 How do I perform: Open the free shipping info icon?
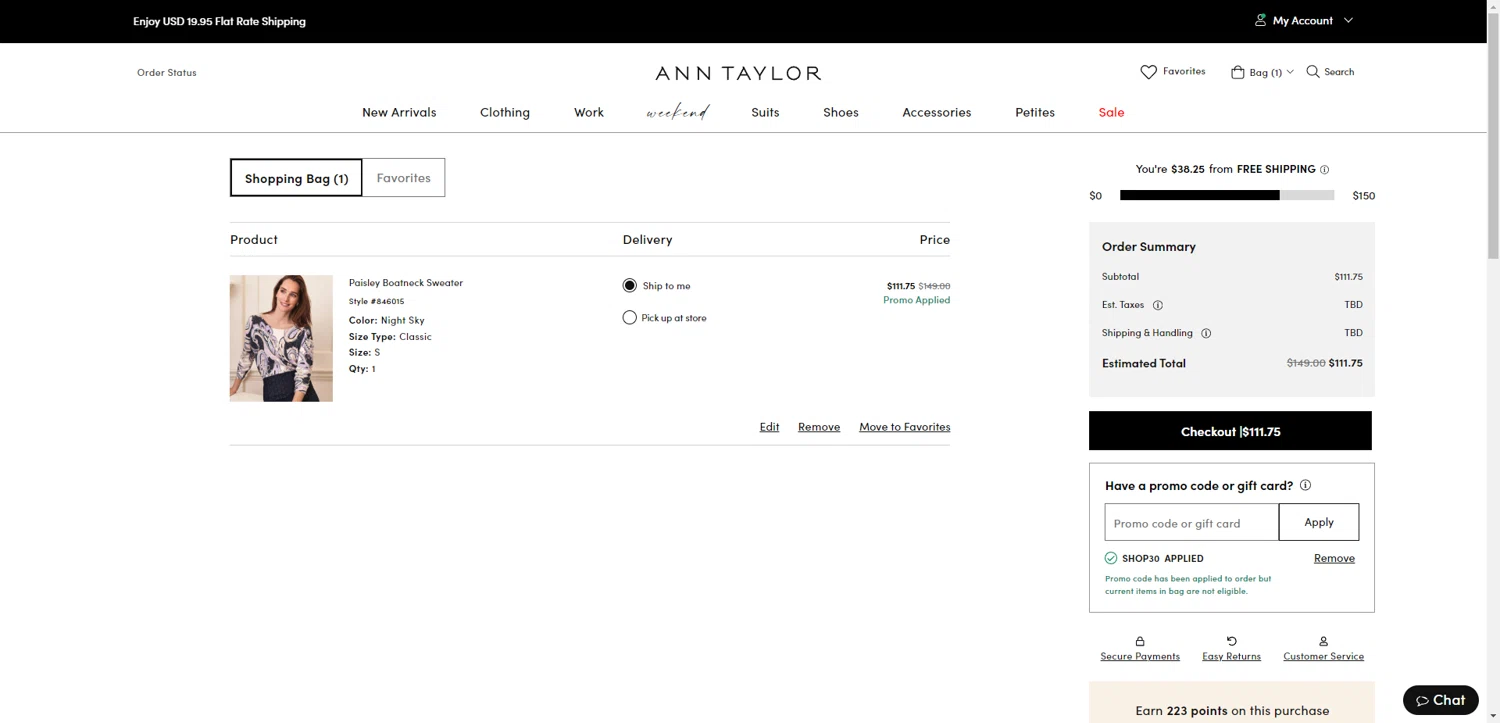(1324, 169)
